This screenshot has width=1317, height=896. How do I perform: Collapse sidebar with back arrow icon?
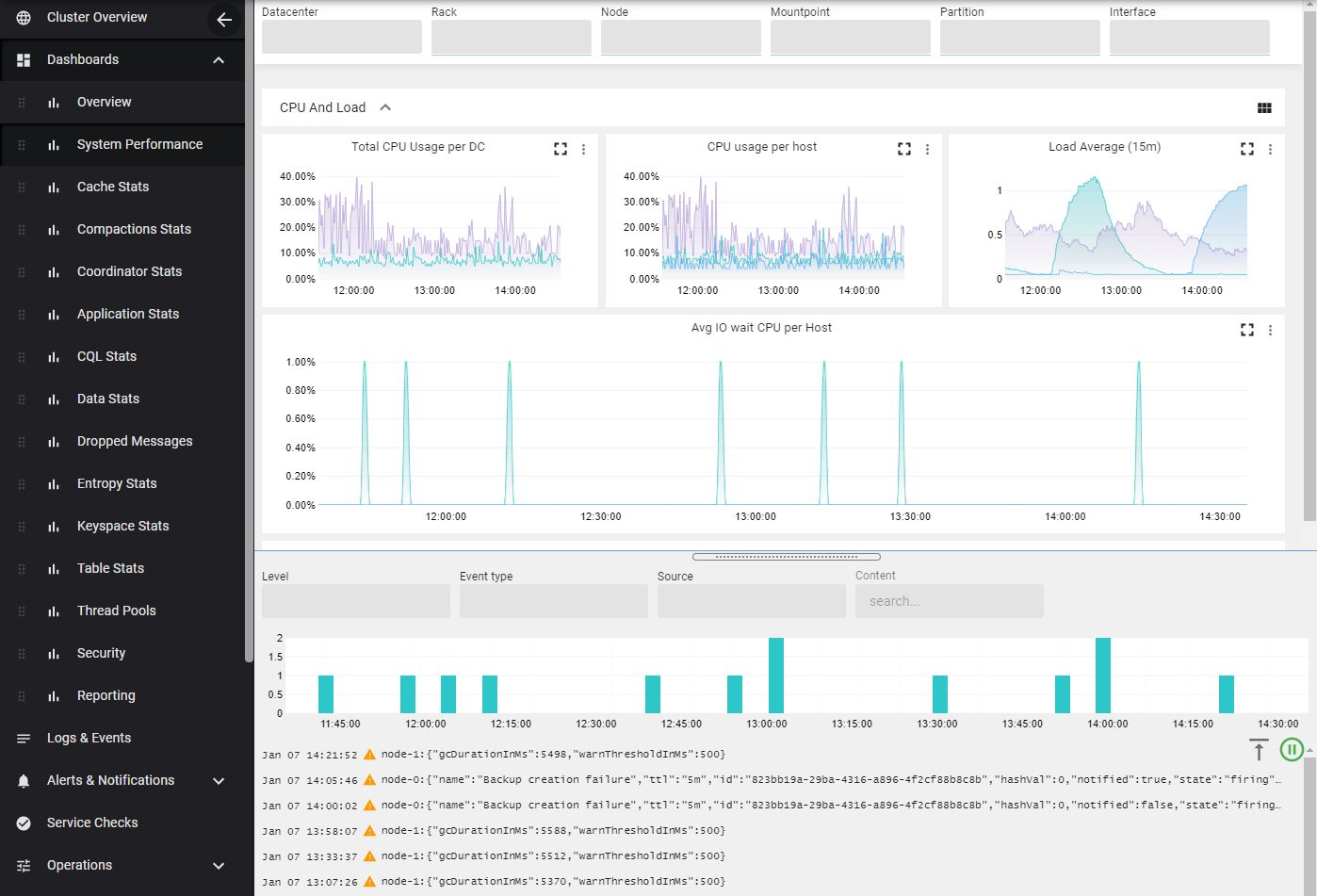point(223,19)
